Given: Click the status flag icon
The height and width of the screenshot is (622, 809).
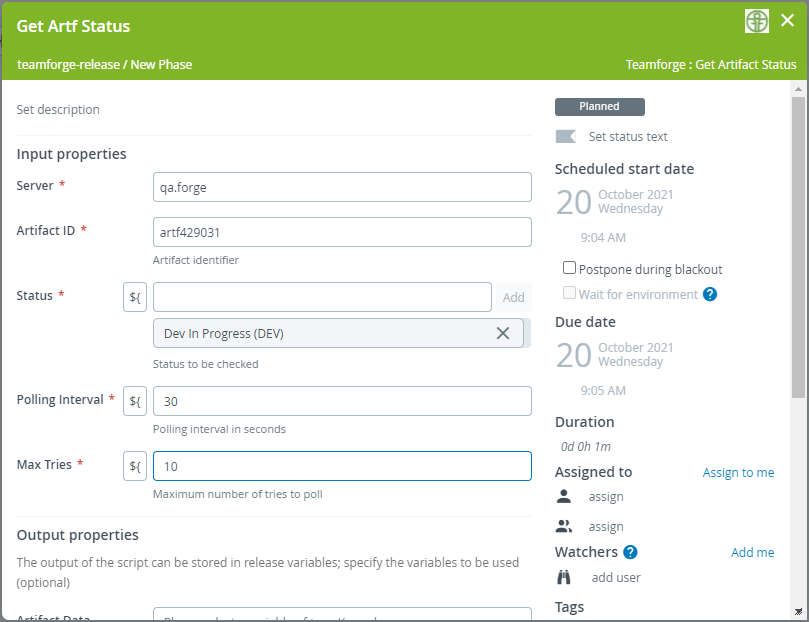Looking at the screenshot, I should pyautogui.click(x=566, y=136).
